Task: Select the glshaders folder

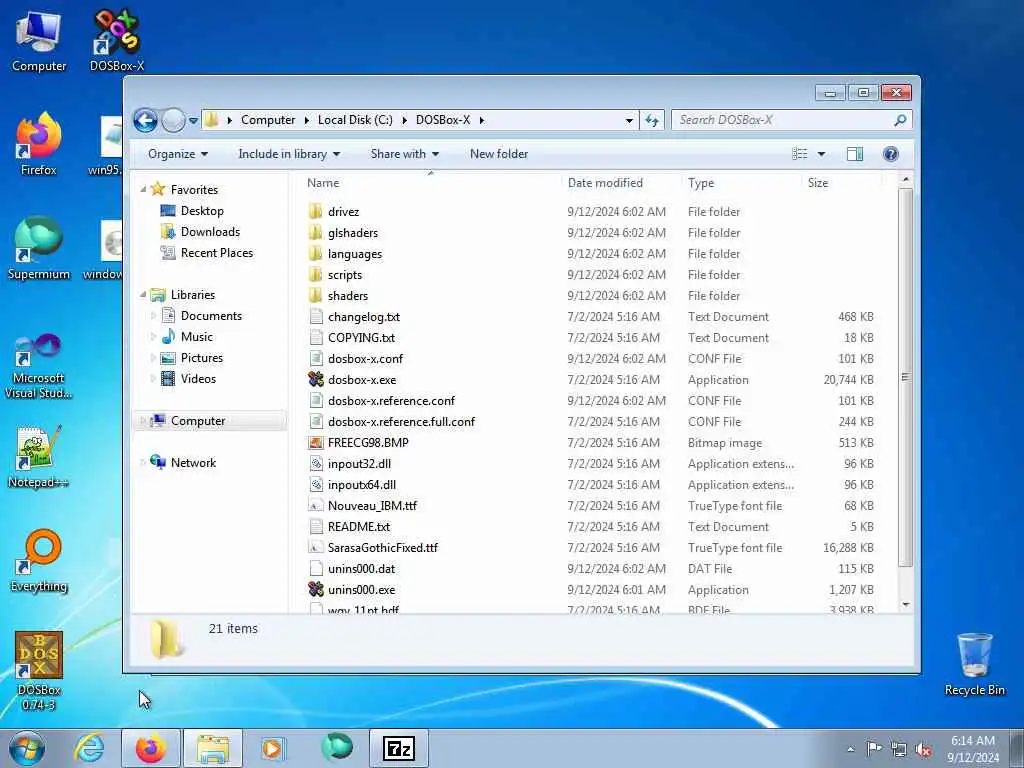Action: point(353,233)
